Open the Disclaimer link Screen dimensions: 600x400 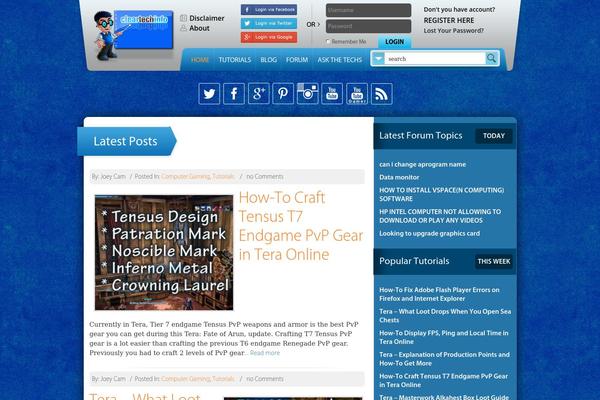click(207, 18)
